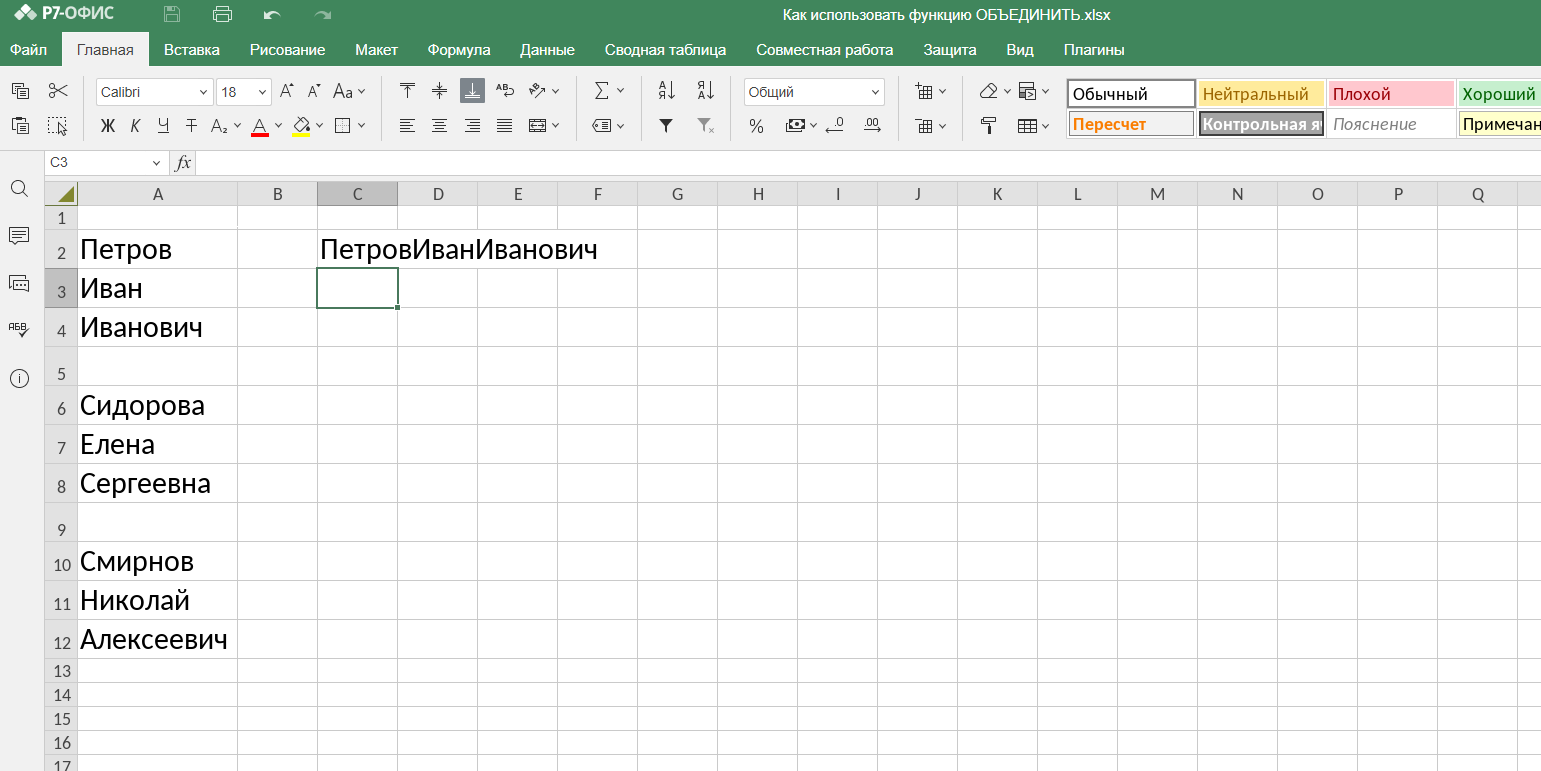The image size is (1541, 771).
Task: Sort descending Я to А
Action: (706, 91)
